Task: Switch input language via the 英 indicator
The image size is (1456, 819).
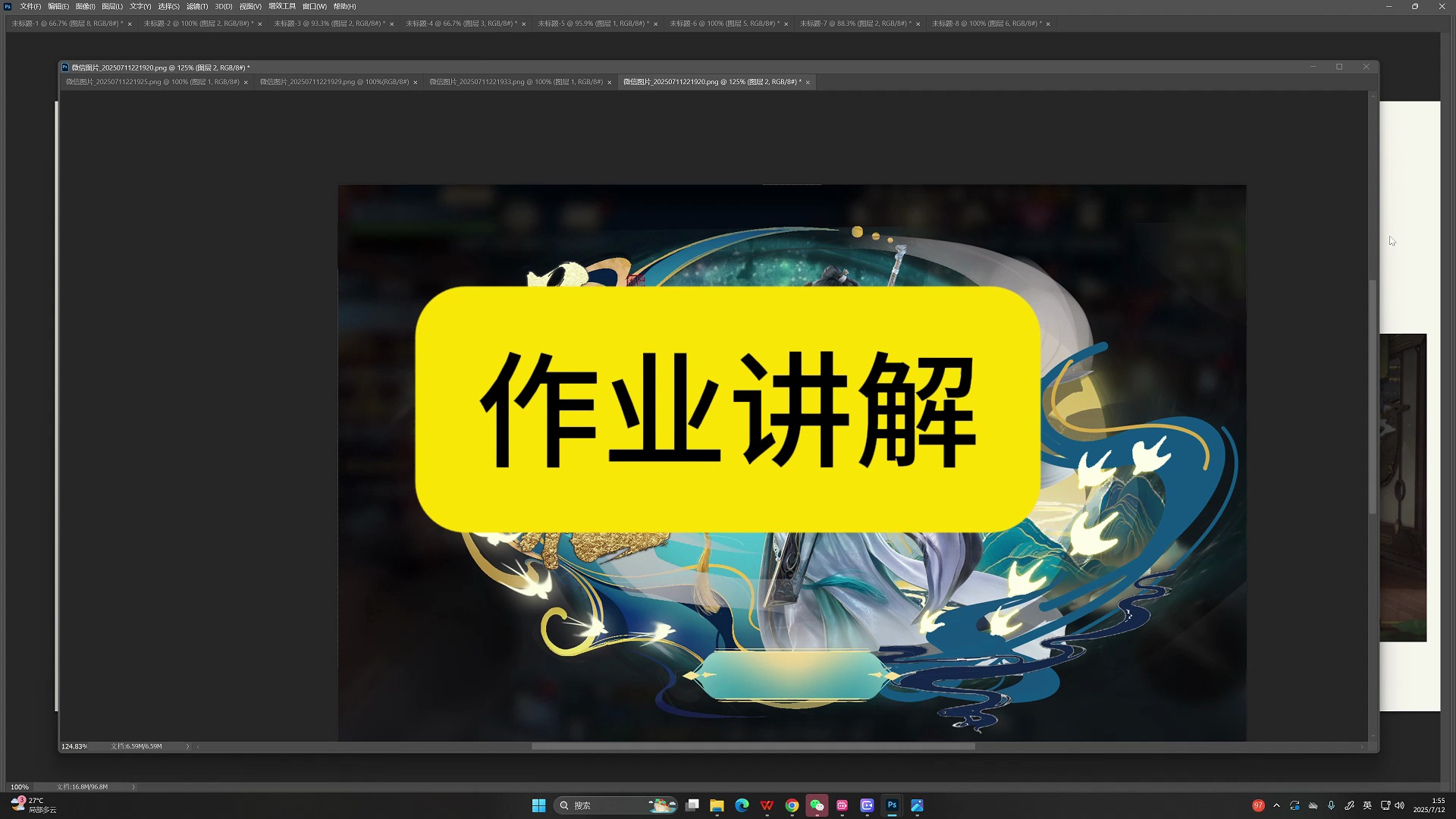Action: point(1366,805)
